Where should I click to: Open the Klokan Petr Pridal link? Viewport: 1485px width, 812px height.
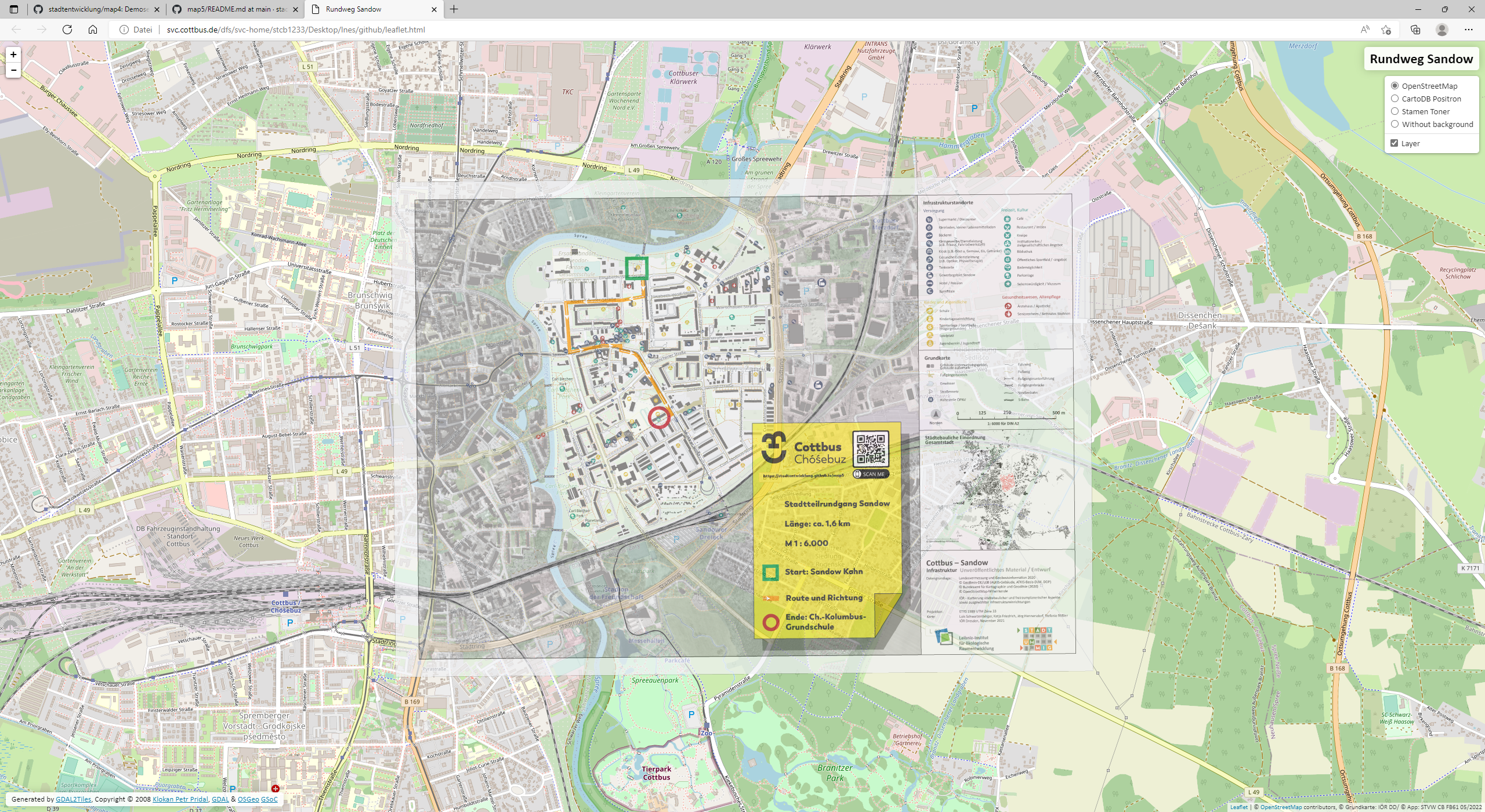[180, 799]
